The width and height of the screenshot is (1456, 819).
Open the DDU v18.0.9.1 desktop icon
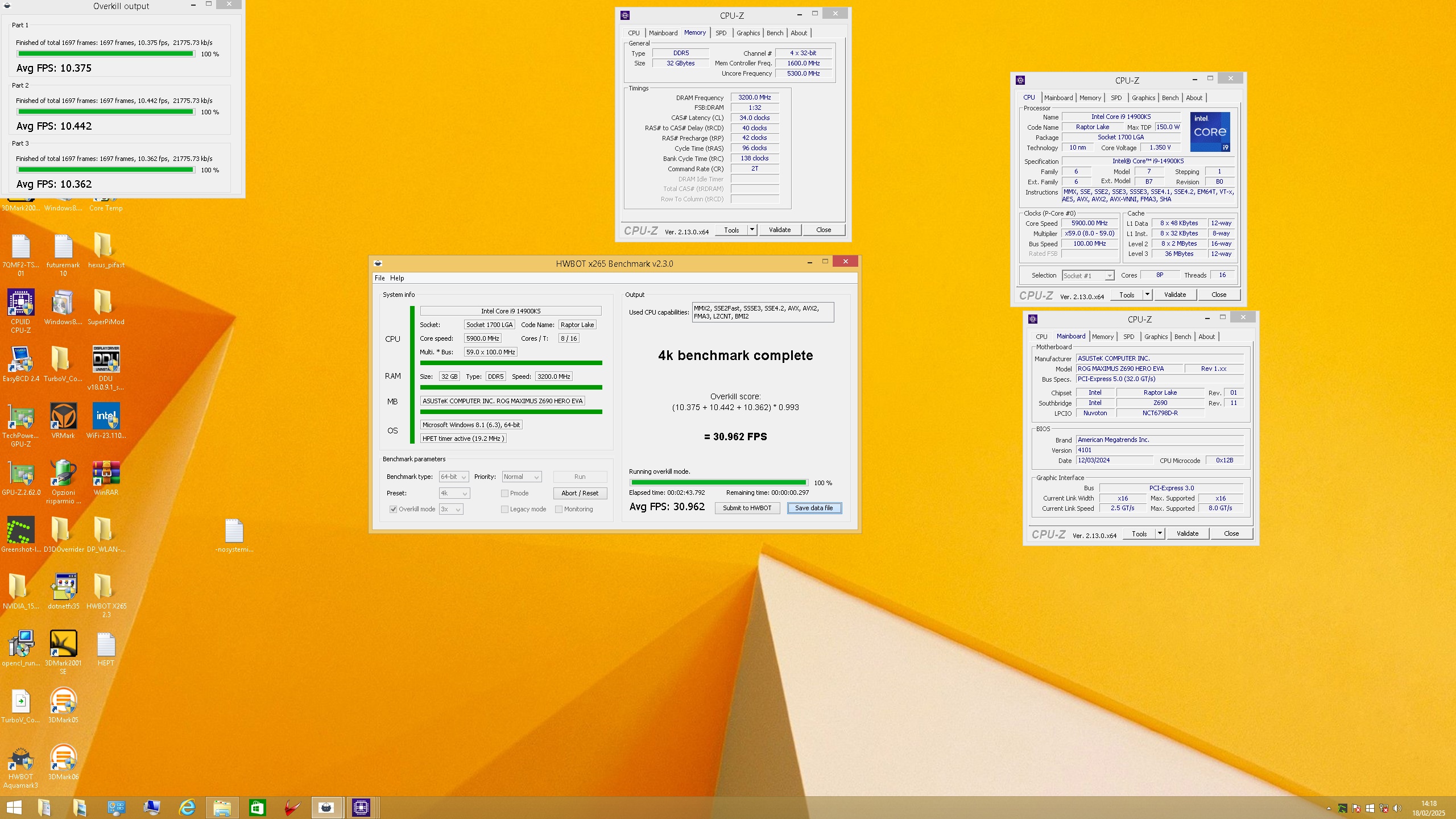106,367
